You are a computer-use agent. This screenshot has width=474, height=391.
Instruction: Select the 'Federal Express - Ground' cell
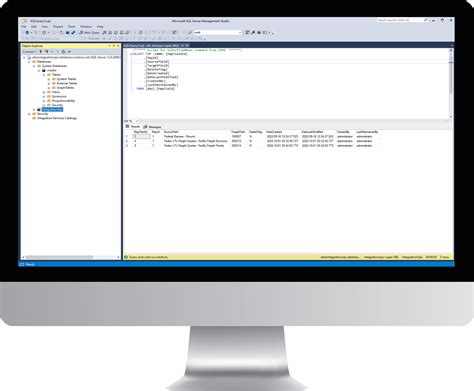[x=179, y=136]
